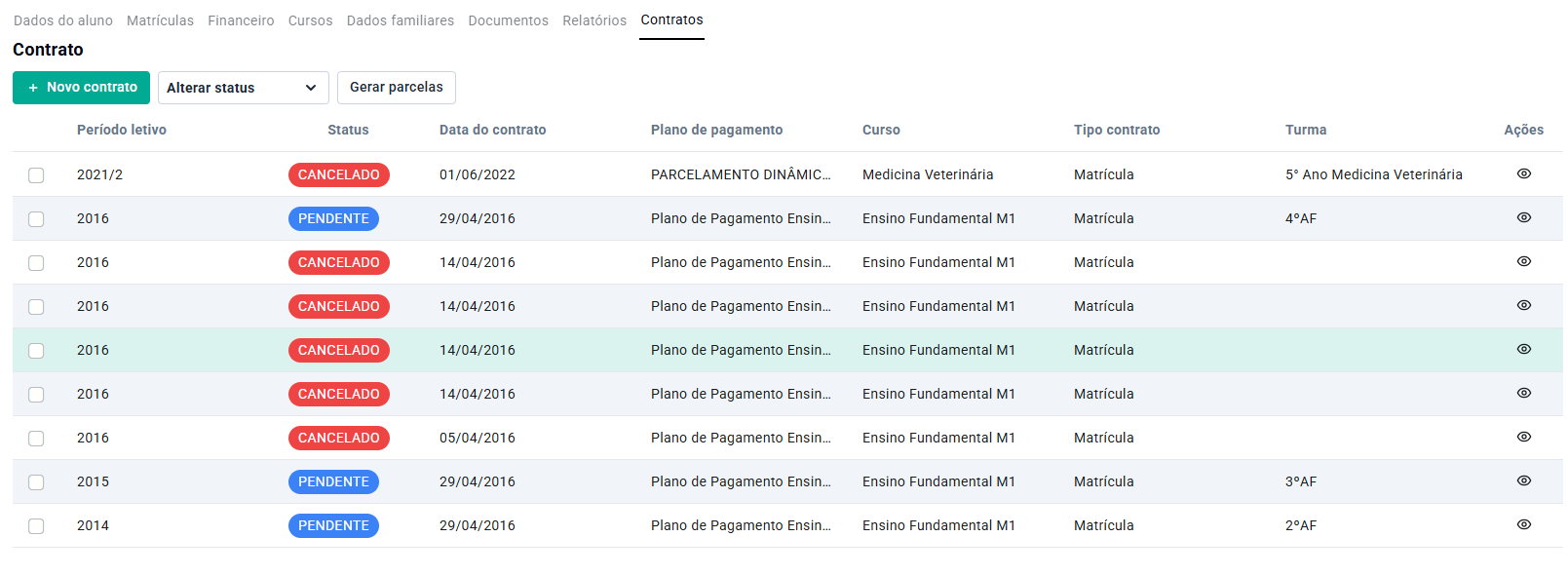Viewport: 1568px width, 576px height.
Task: Click the 'PARCELAMENTO DINÂMIC…' plan cell
Action: pos(741,174)
